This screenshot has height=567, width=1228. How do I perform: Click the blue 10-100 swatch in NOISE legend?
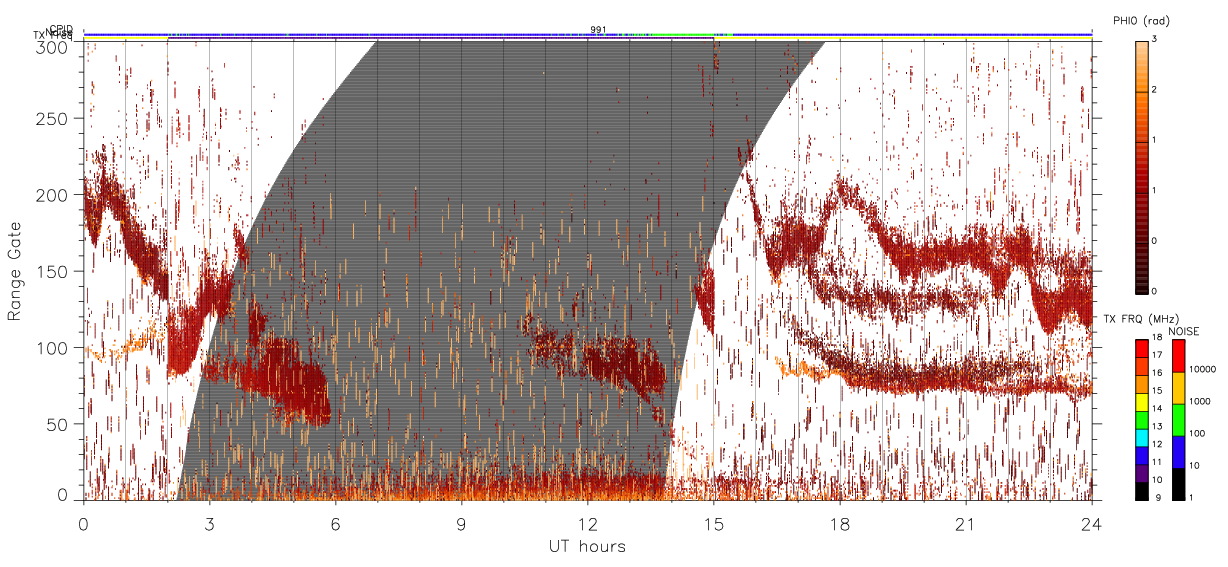click(x=1178, y=452)
